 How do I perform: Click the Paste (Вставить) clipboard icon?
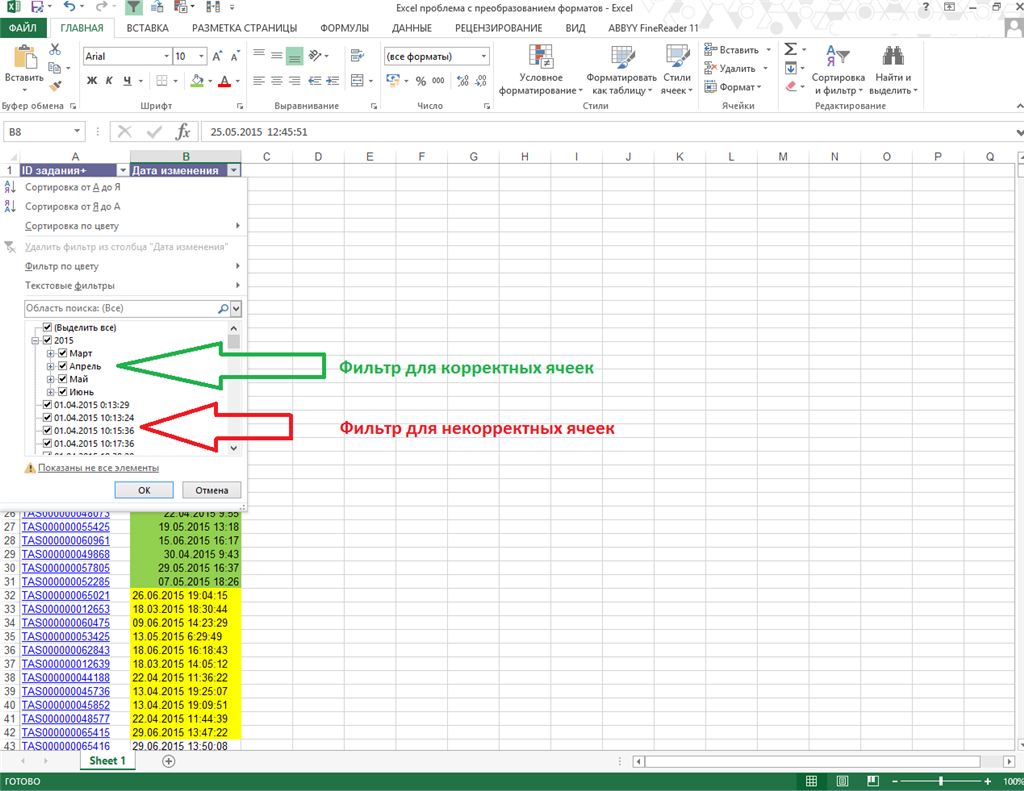pos(25,57)
